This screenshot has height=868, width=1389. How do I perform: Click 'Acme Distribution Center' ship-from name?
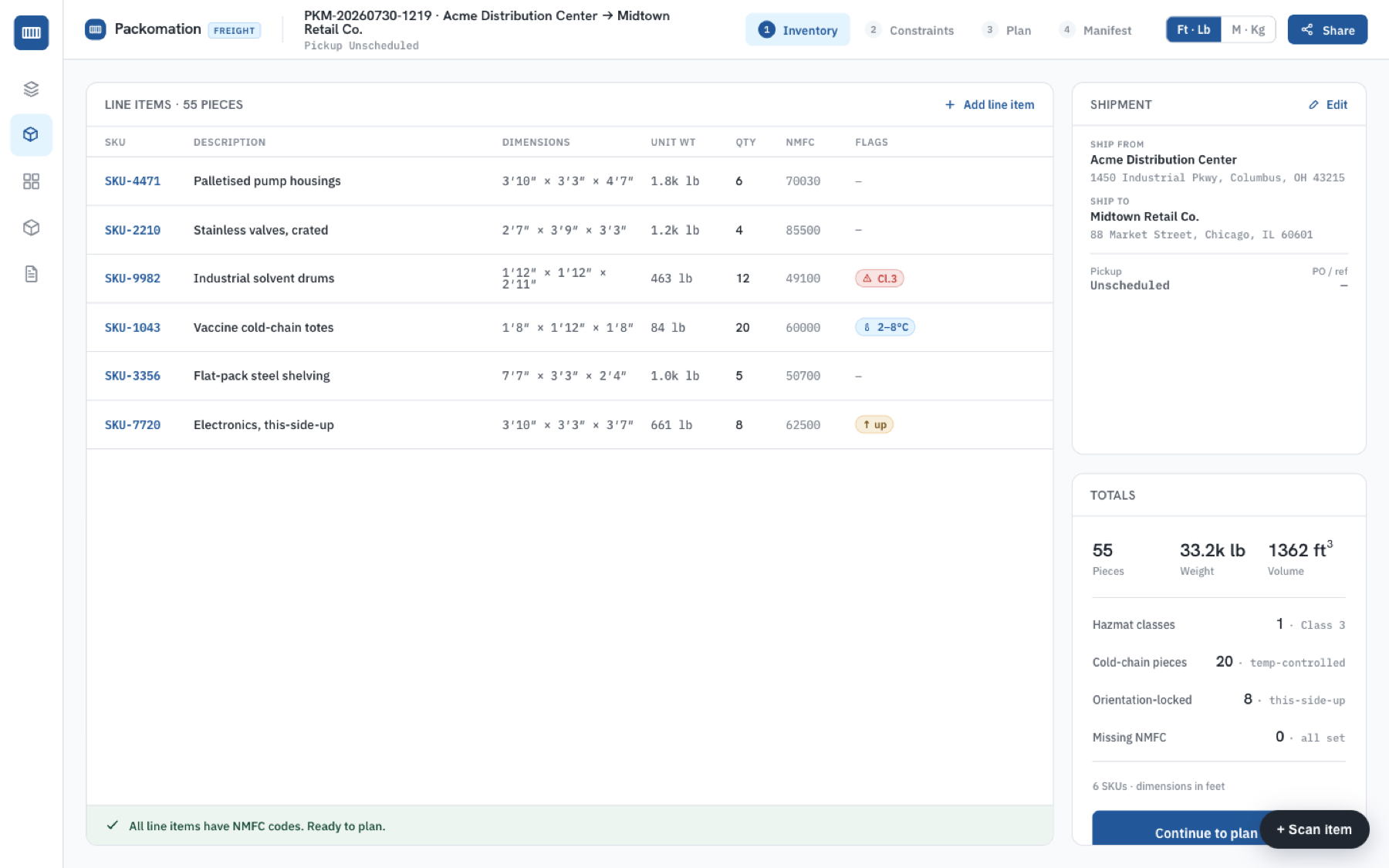coord(1163,160)
